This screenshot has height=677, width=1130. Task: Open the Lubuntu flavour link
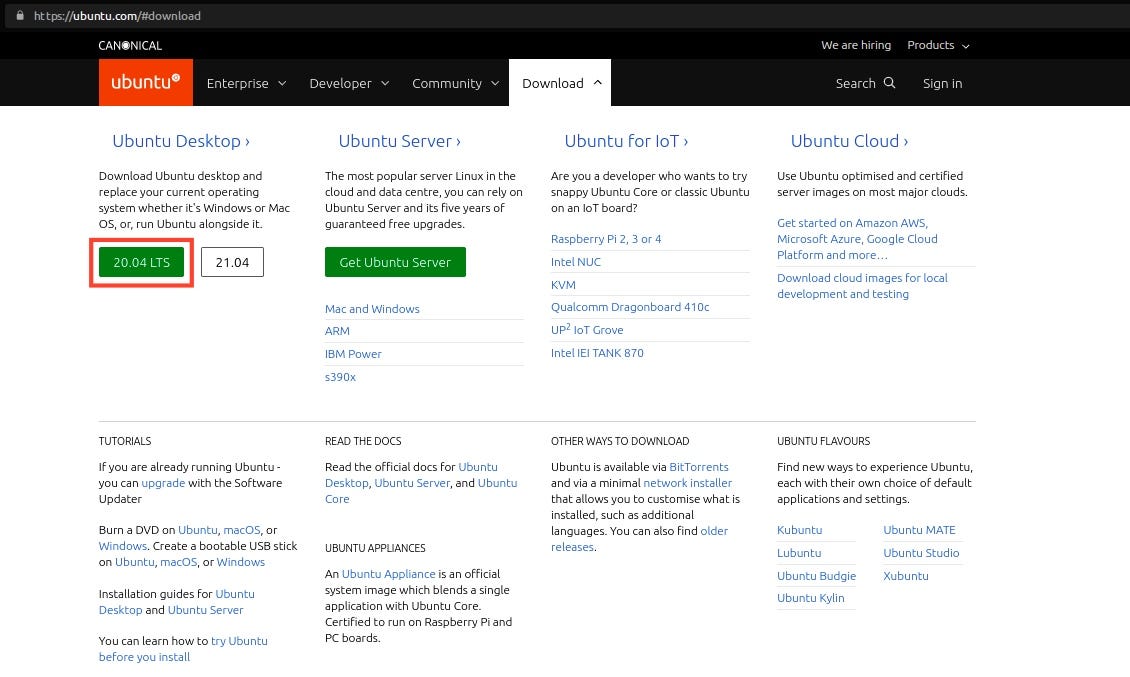[x=798, y=553]
